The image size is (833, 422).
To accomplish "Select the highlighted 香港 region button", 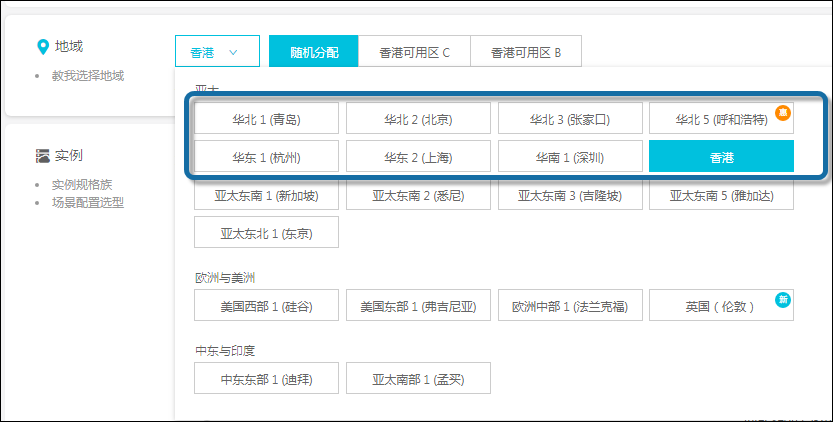I will [x=721, y=157].
